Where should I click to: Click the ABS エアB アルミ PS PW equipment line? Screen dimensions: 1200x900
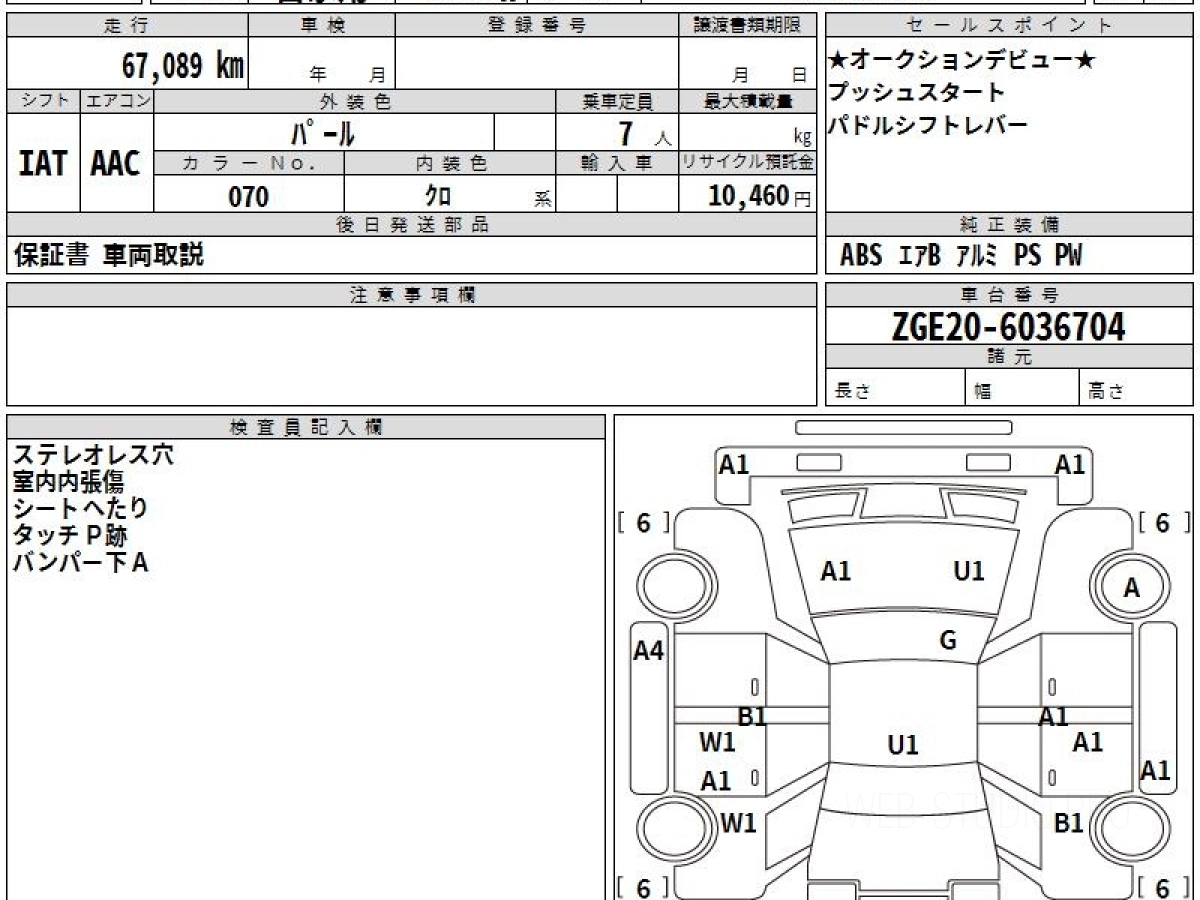point(961,256)
